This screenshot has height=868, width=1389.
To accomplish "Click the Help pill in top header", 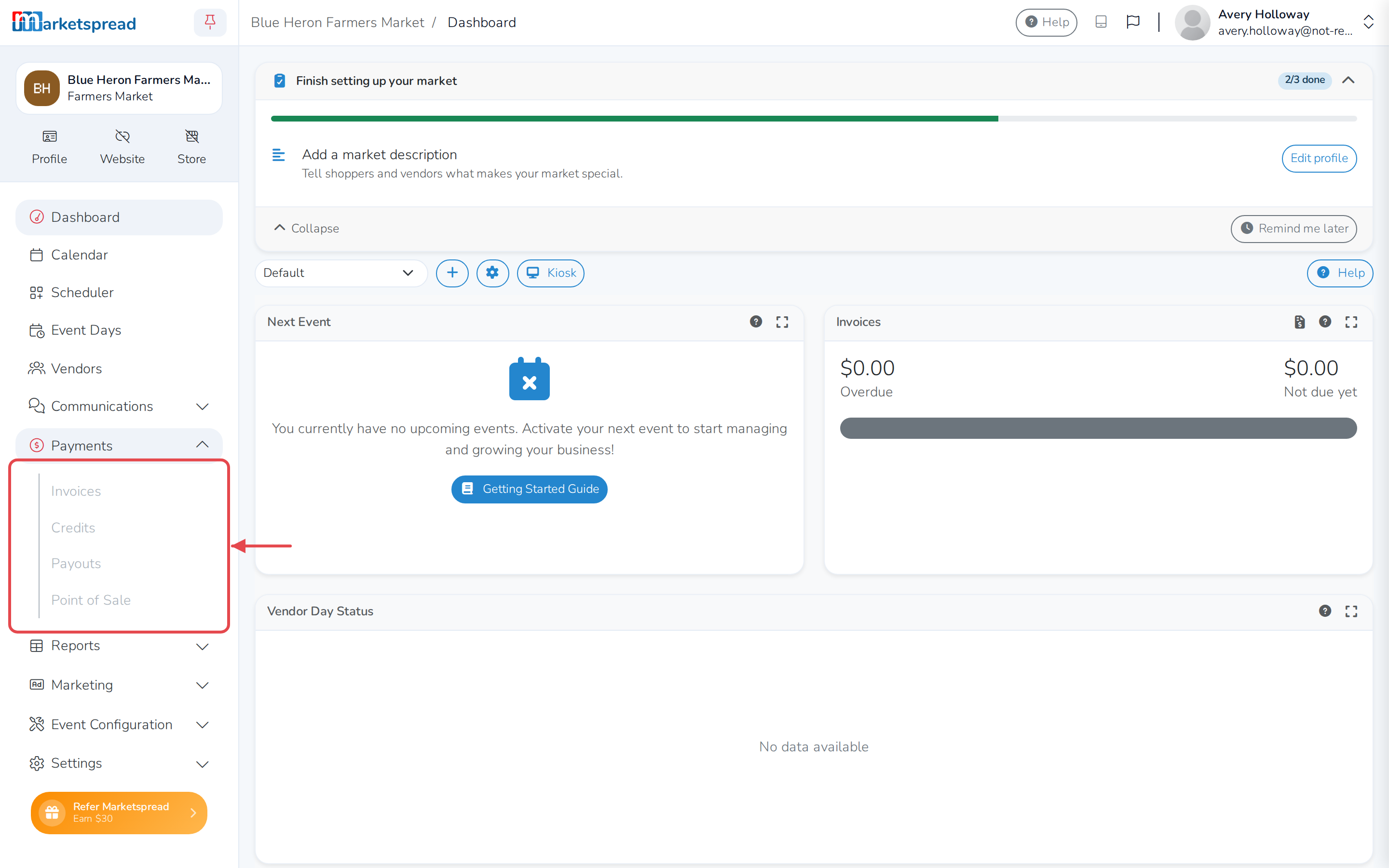I will pyautogui.click(x=1047, y=22).
